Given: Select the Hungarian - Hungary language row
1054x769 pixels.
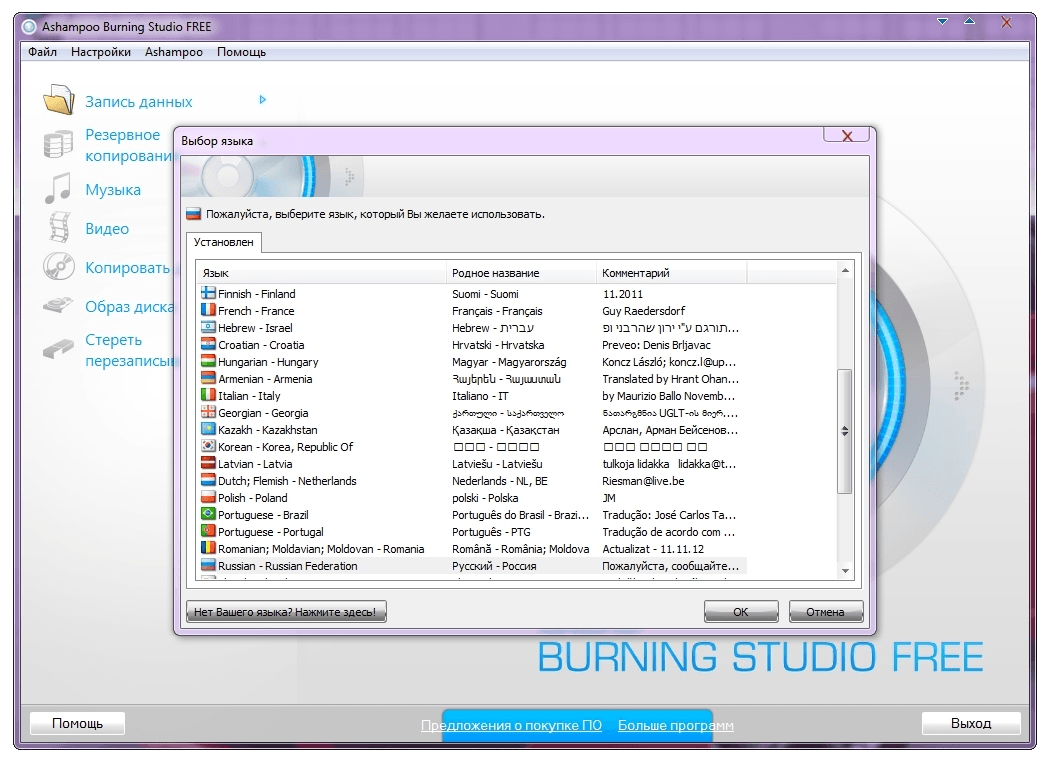Looking at the screenshot, I should point(473,362).
